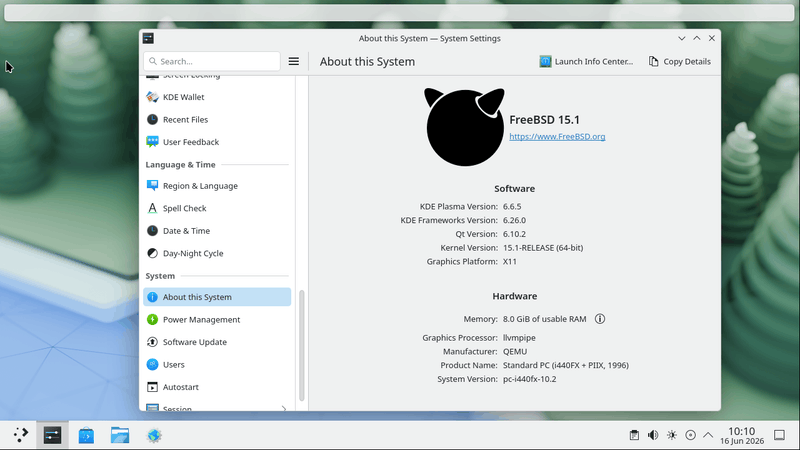800x450 pixels.
Task: Open Recent Files settings
Action: click(x=217, y=119)
